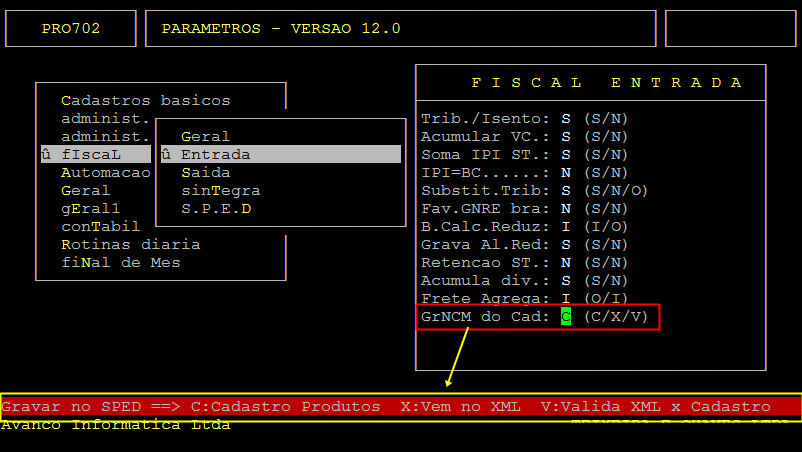
Task: Click the PRO702 program code box
Action: 71,28
